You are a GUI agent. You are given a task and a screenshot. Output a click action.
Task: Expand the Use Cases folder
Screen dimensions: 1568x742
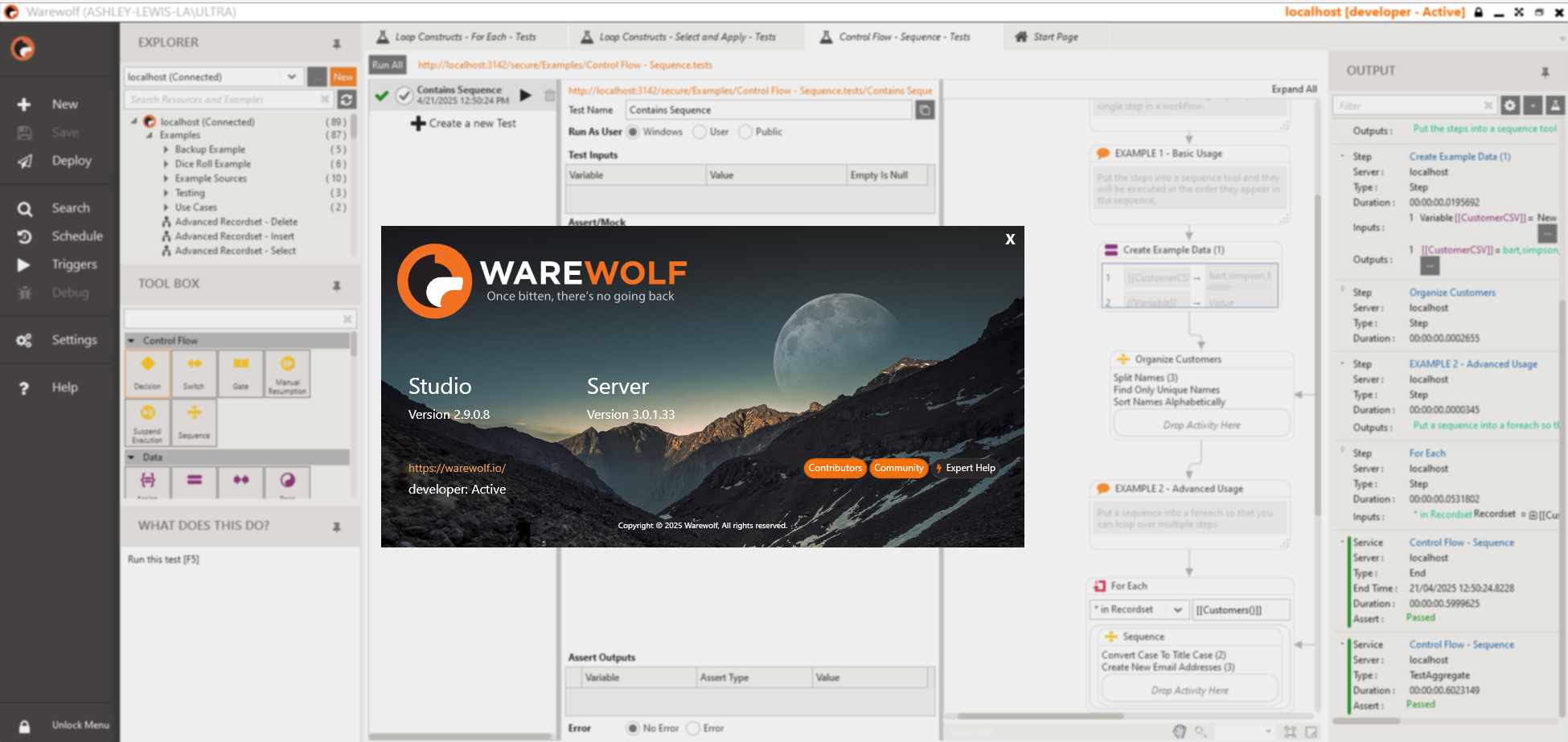click(166, 207)
